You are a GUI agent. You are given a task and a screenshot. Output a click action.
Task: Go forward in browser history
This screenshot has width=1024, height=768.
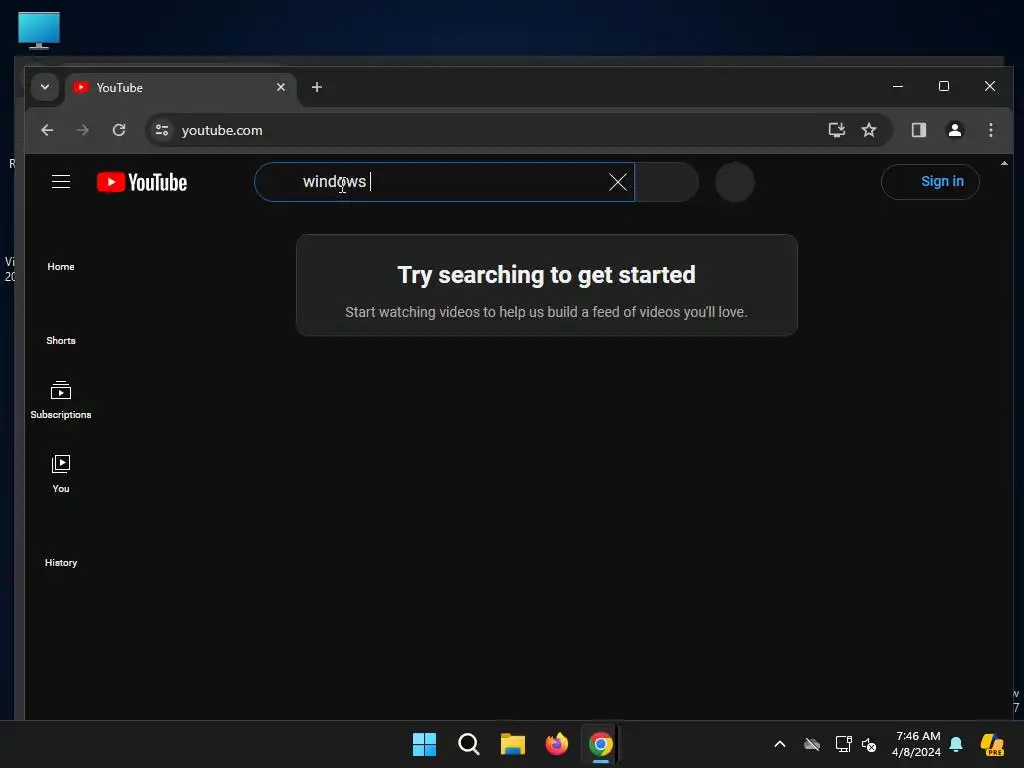click(82, 130)
